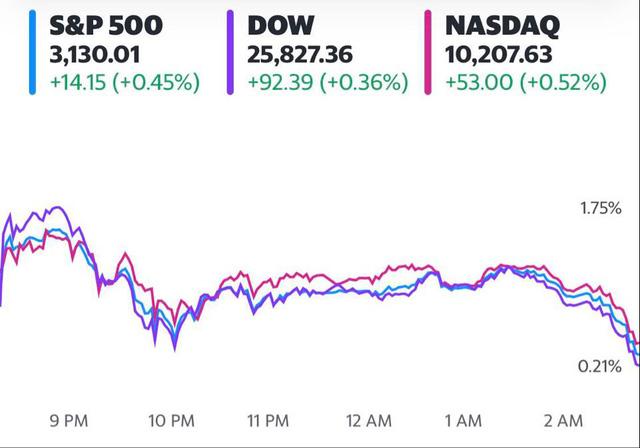Click the 12 AM time axis label
The height and width of the screenshot is (448, 640).
tap(369, 421)
